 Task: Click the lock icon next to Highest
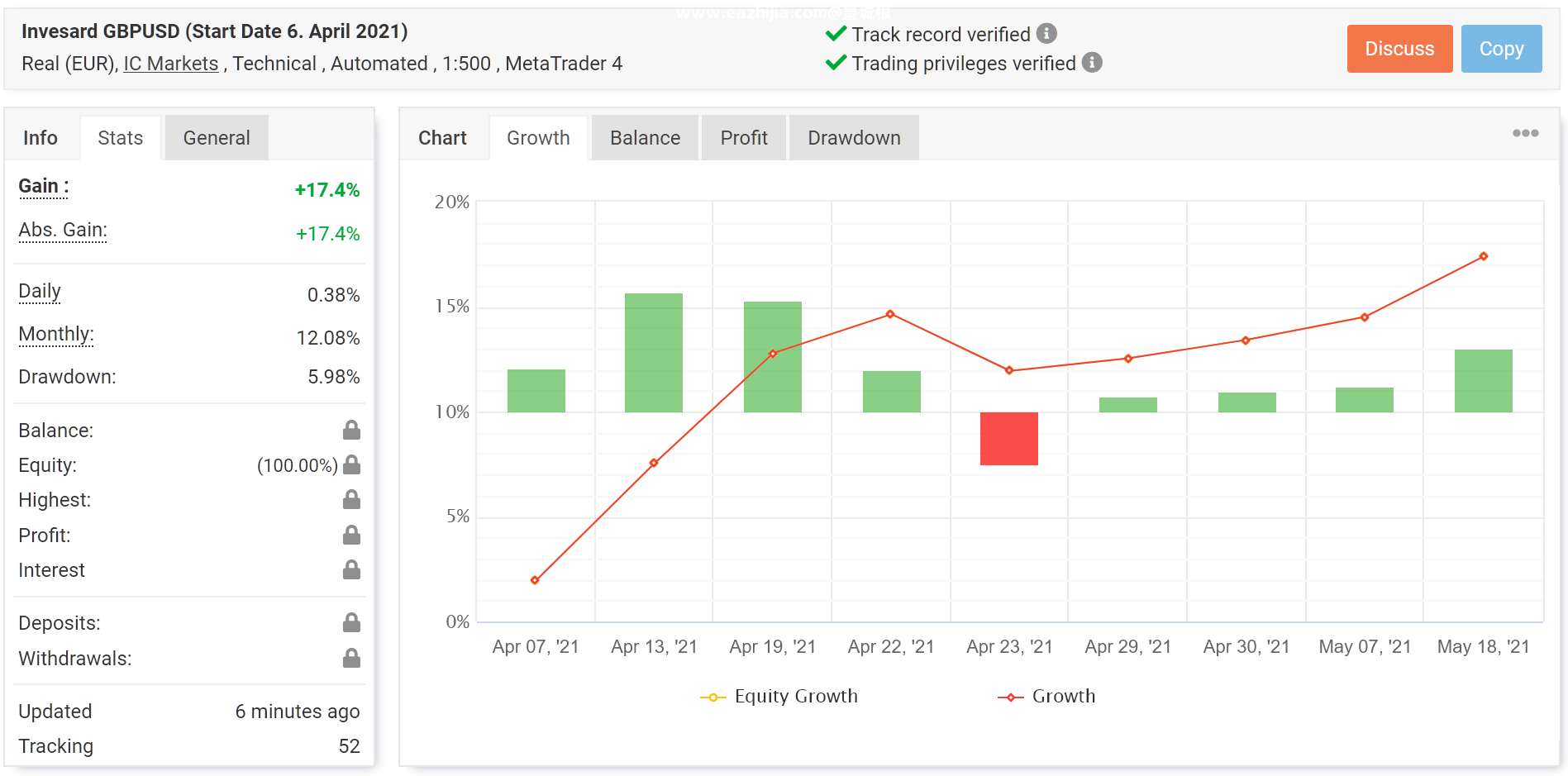click(x=351, y=499)
